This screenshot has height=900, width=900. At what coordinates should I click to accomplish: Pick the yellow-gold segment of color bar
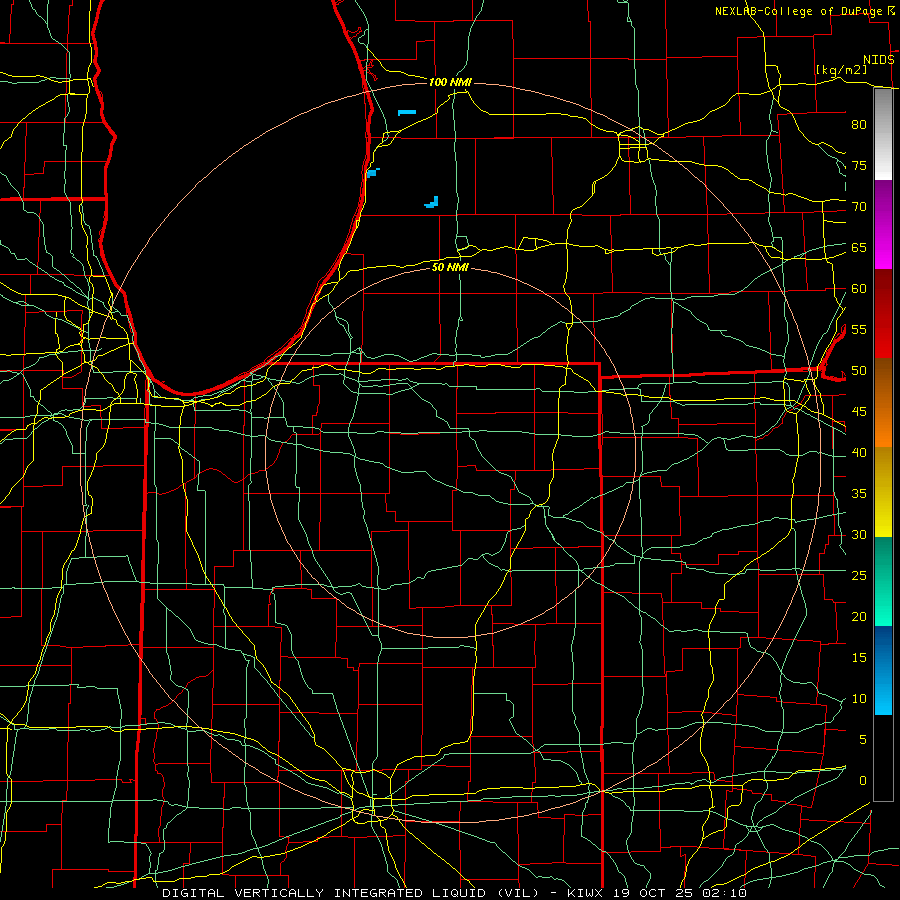[x=883, y=492]
